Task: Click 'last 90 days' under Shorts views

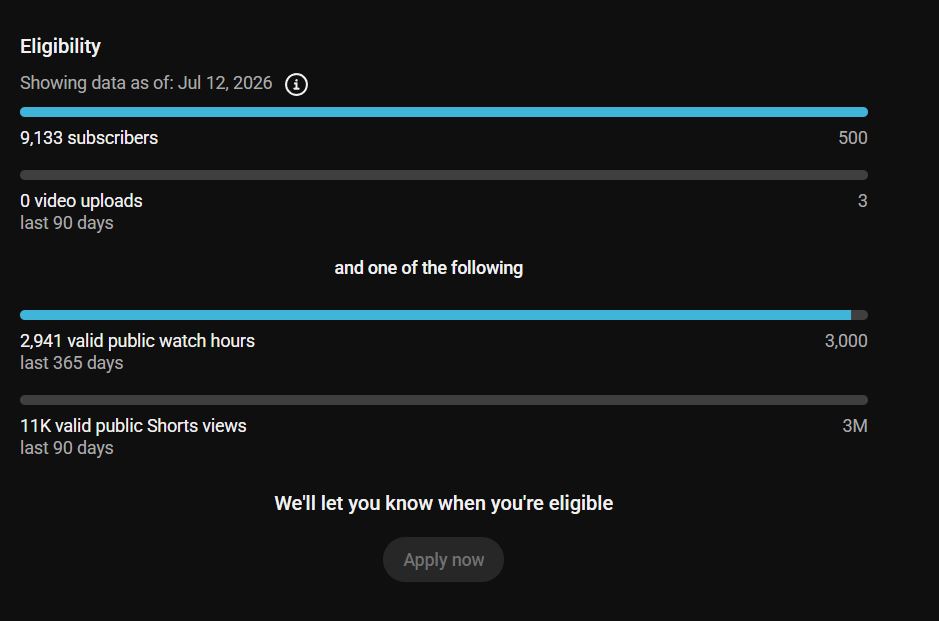Action: (66, 448)
